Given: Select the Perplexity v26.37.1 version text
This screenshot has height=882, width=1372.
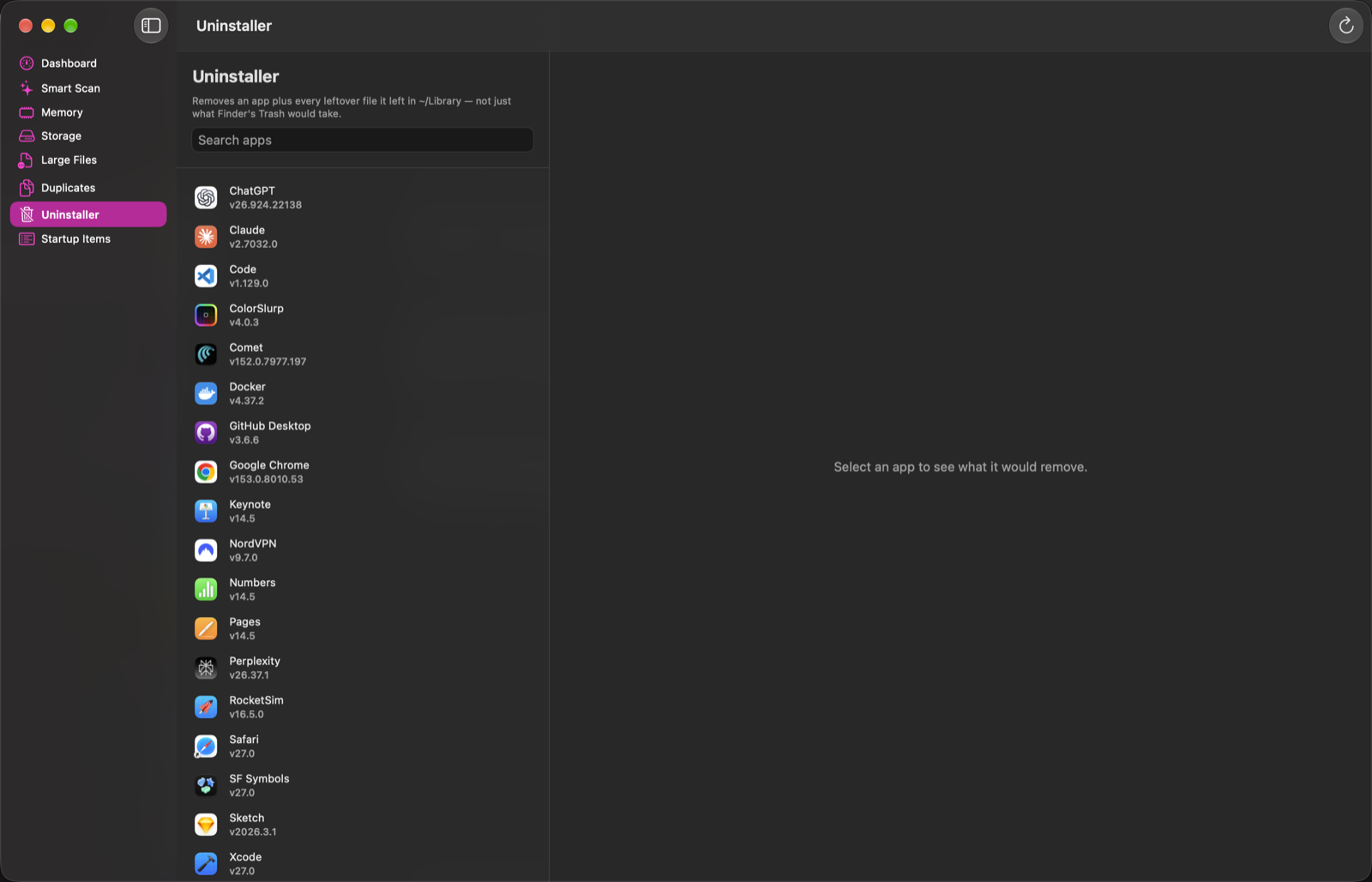Looking at the screenshot, I should pos(249,676).
